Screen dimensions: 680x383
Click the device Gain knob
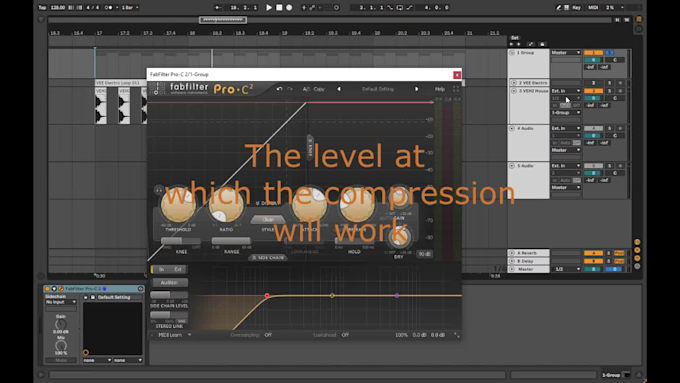61,324
